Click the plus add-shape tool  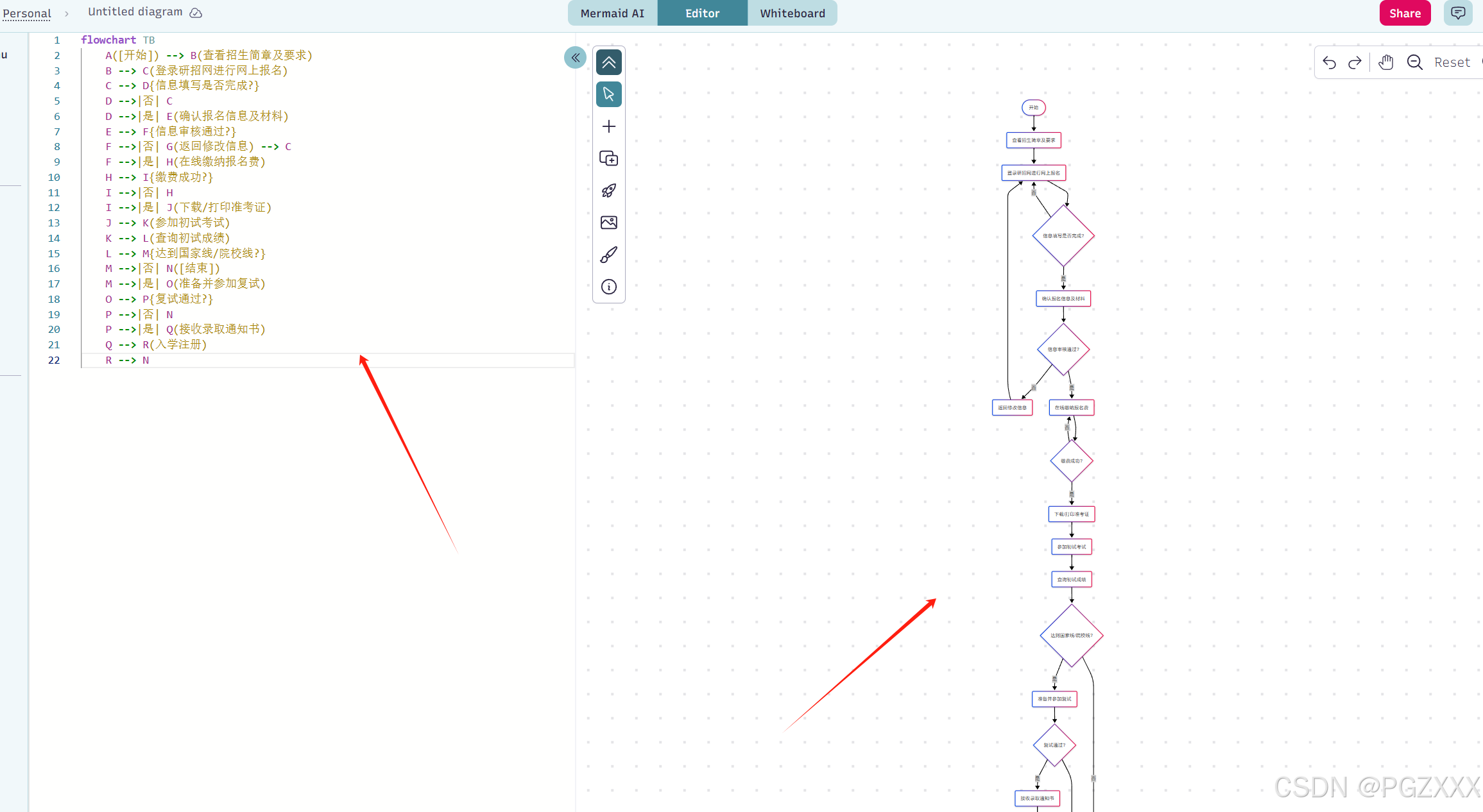[608, 126]
